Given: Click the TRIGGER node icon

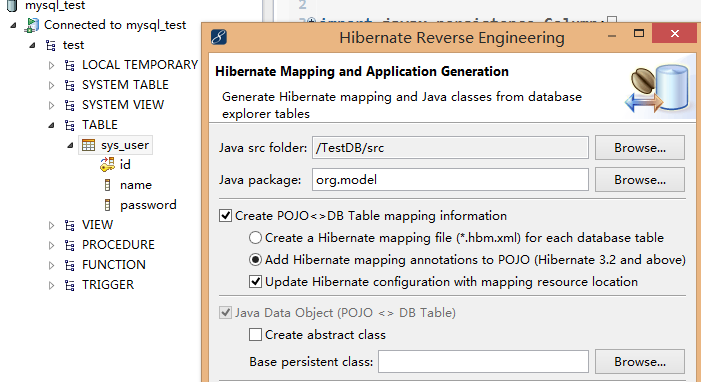Looking at the screenshot, I should (70, 285).
